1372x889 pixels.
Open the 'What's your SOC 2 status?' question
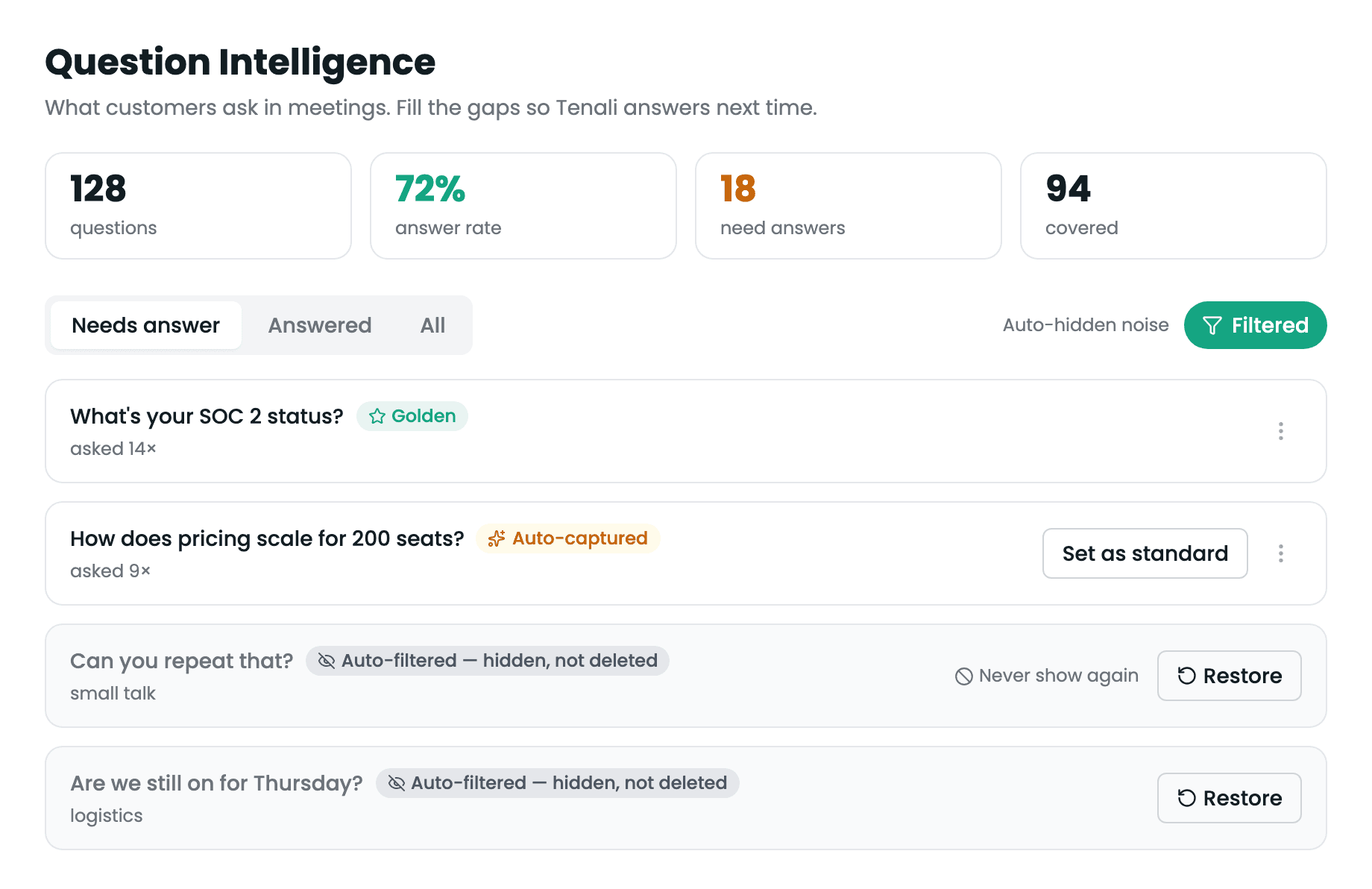pyautogui.click(x=207, y=416)
